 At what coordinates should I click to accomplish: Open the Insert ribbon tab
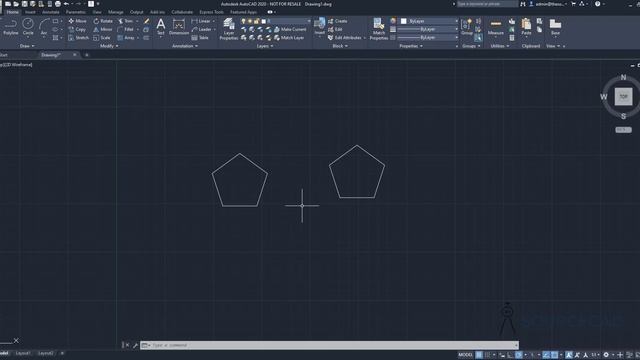coord(30,12)
